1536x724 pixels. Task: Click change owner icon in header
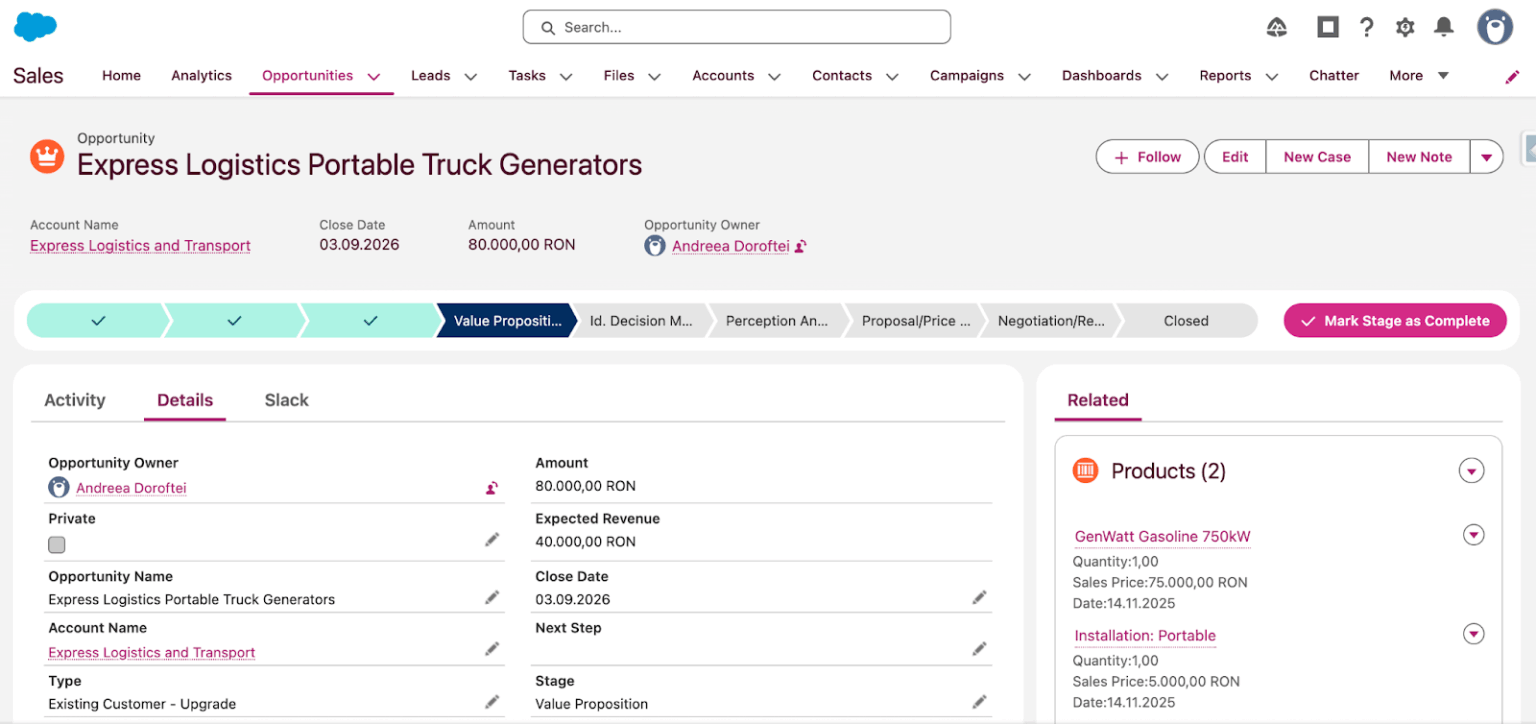point(801,246)
